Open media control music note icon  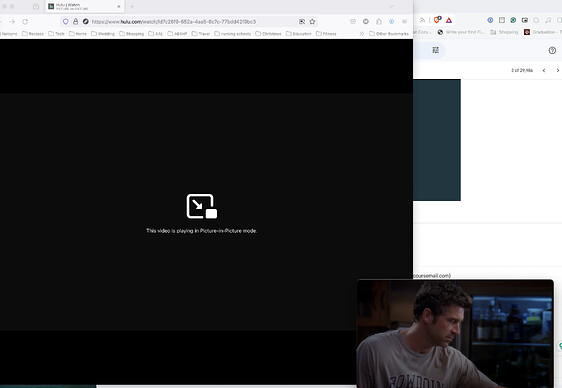tap(548, 20)
